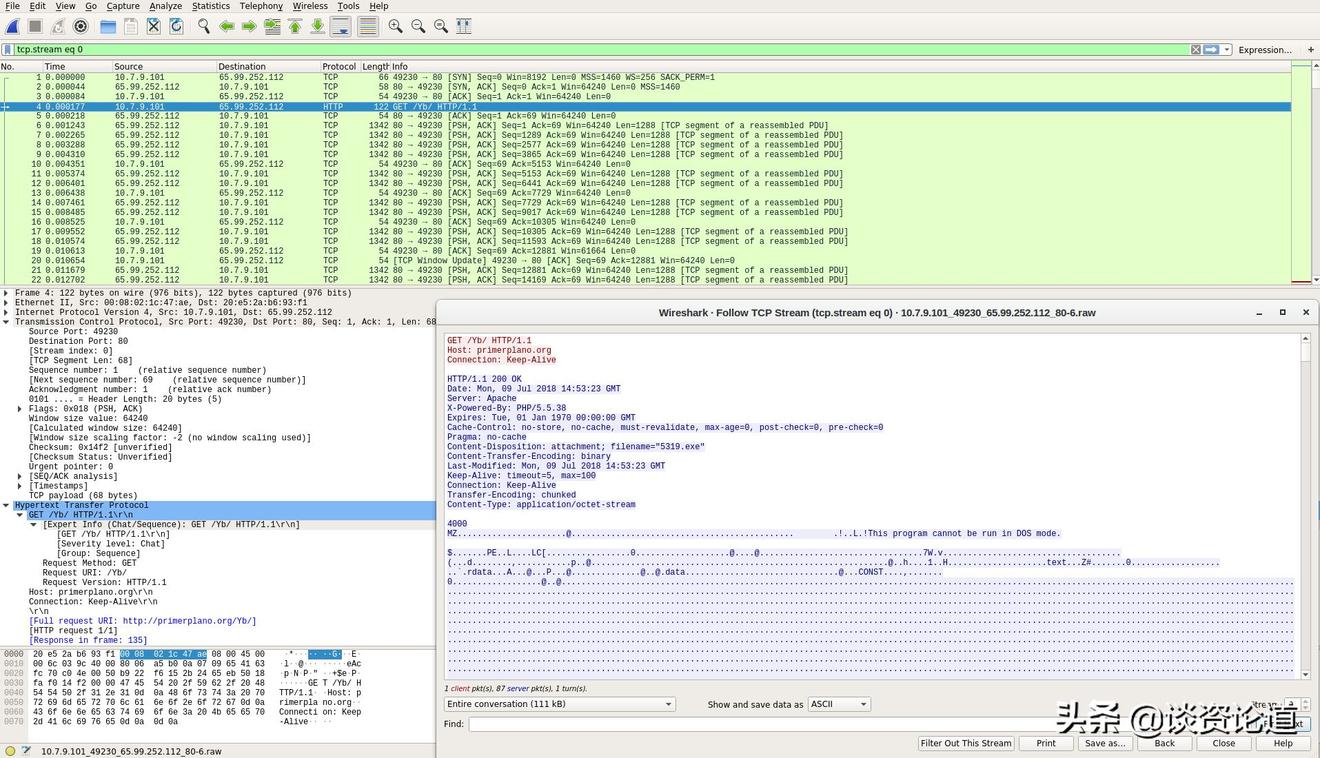Click the find packet magnifier icon
This screenshot has width=1320, height=758.
[x=203, y=26]
